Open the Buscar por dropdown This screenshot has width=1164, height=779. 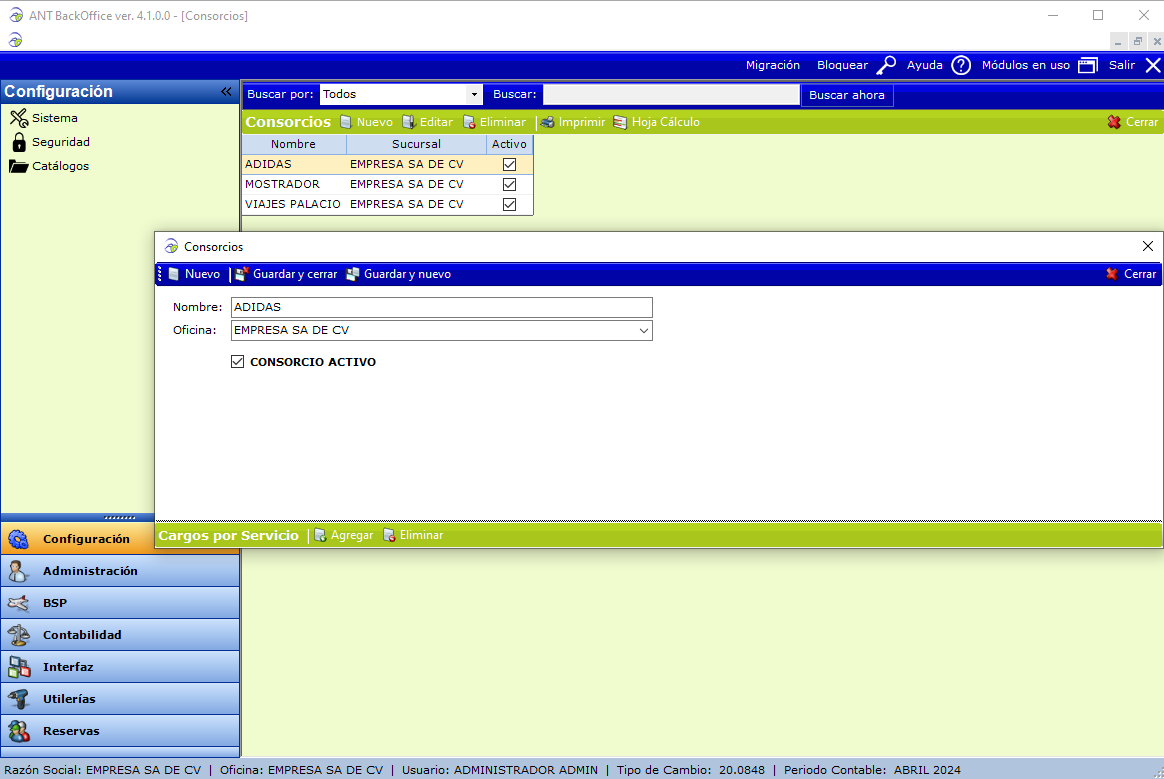tap(473, 94)
